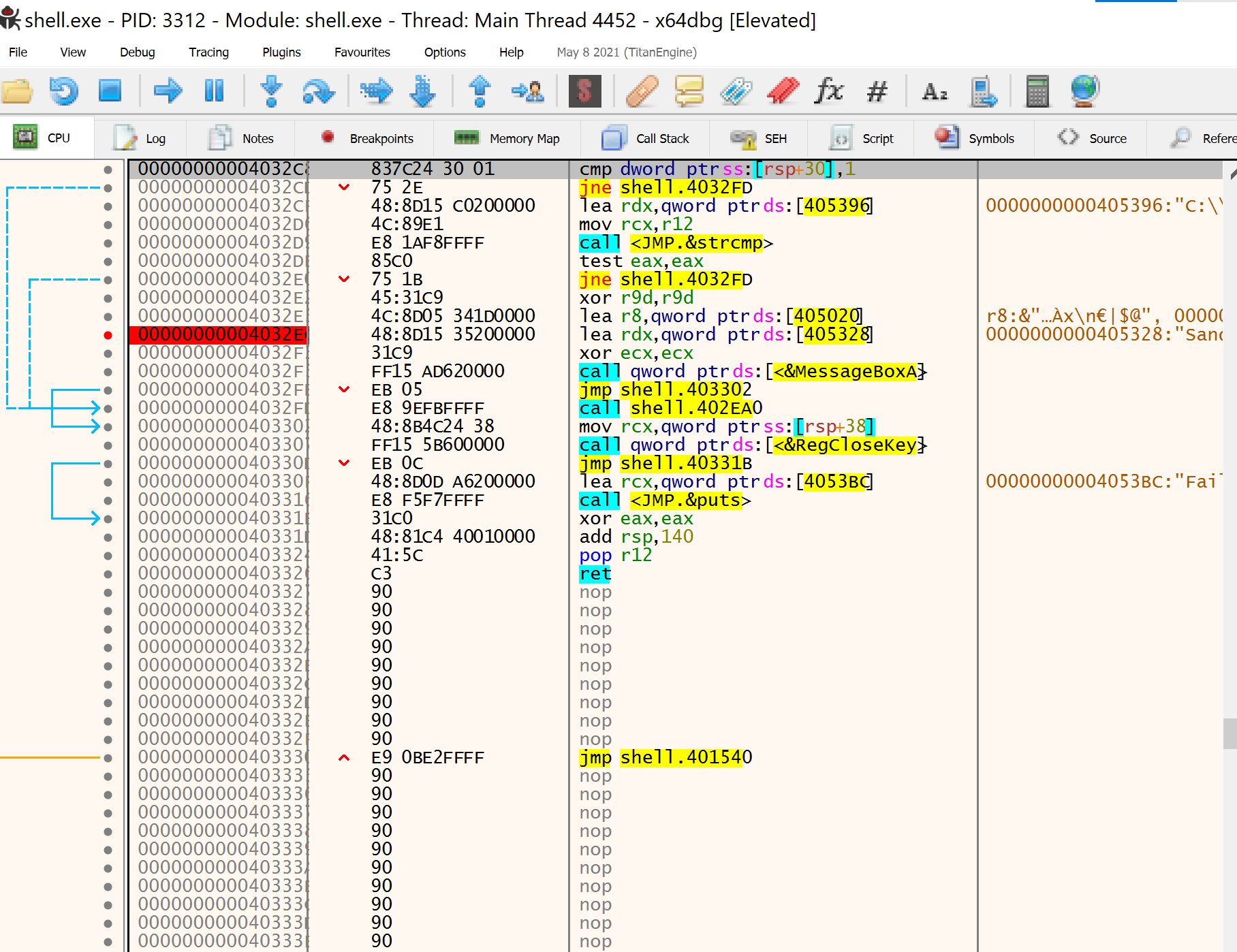
Task: Open the Options menu
Action: [445, 52]
